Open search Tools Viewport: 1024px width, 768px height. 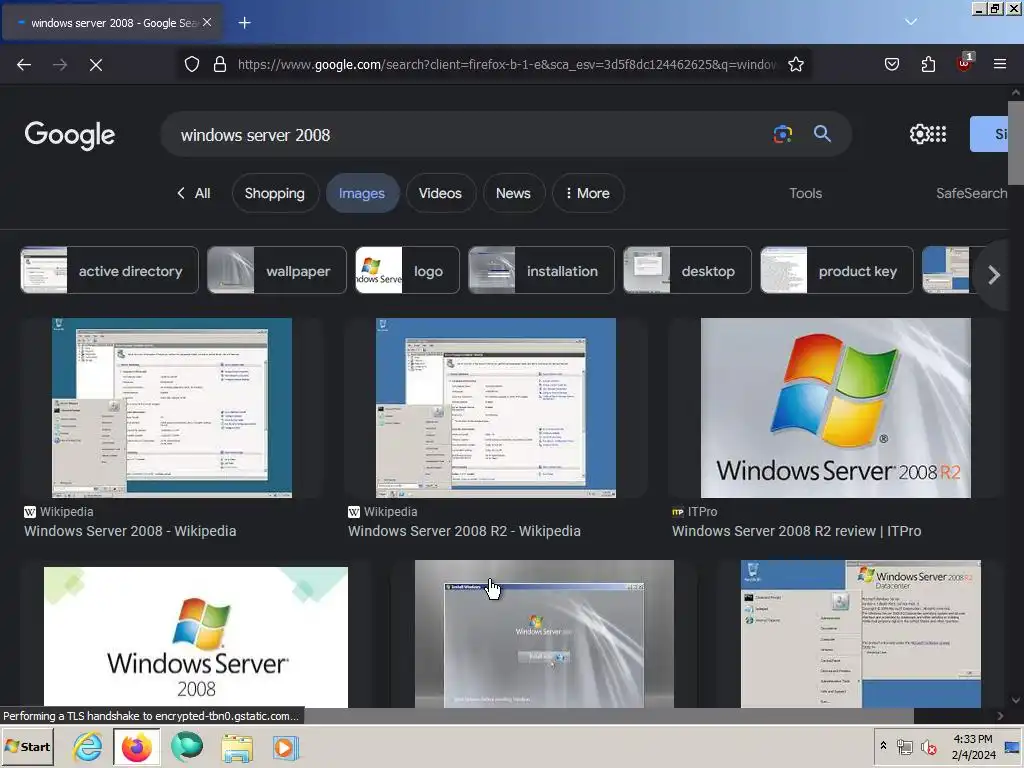(x=805, y=193)
